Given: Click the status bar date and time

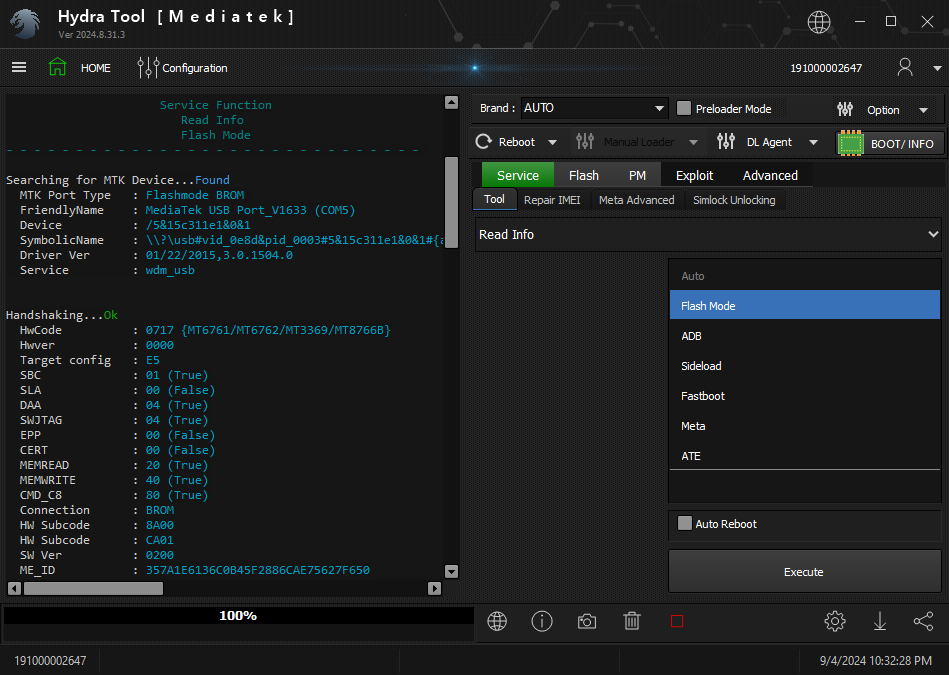Looking at the screenshot, I should pyautogui.click(x=876, y=660).
